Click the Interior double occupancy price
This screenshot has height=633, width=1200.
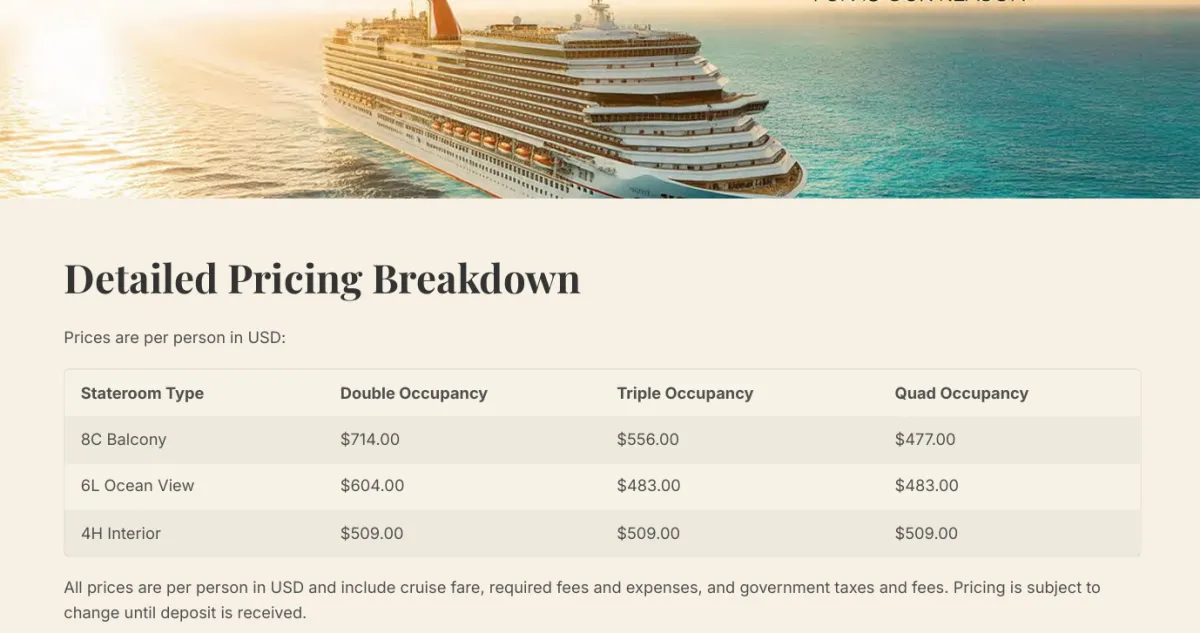tap(372, 533)
